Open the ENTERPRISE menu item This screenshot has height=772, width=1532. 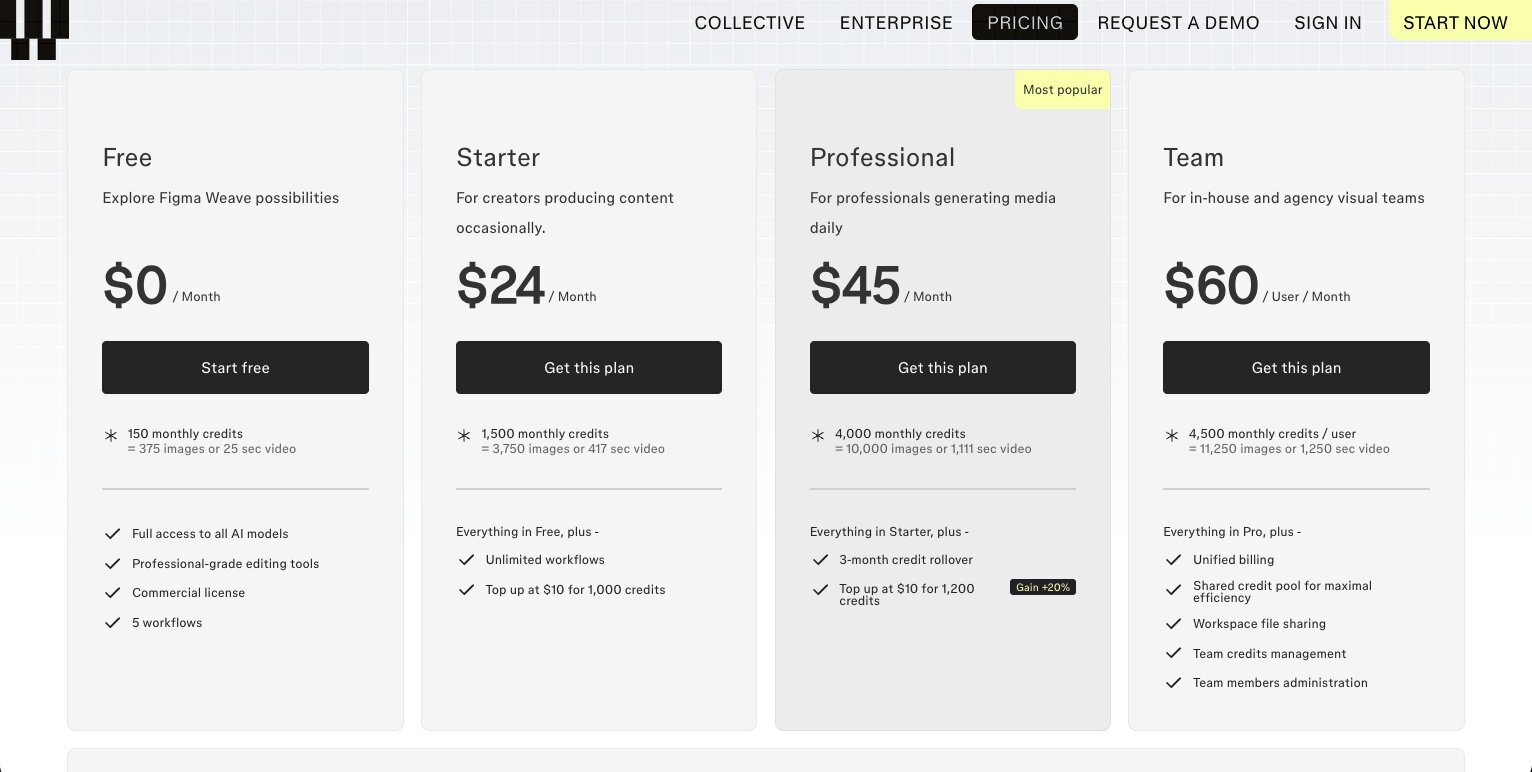point(896,22)
